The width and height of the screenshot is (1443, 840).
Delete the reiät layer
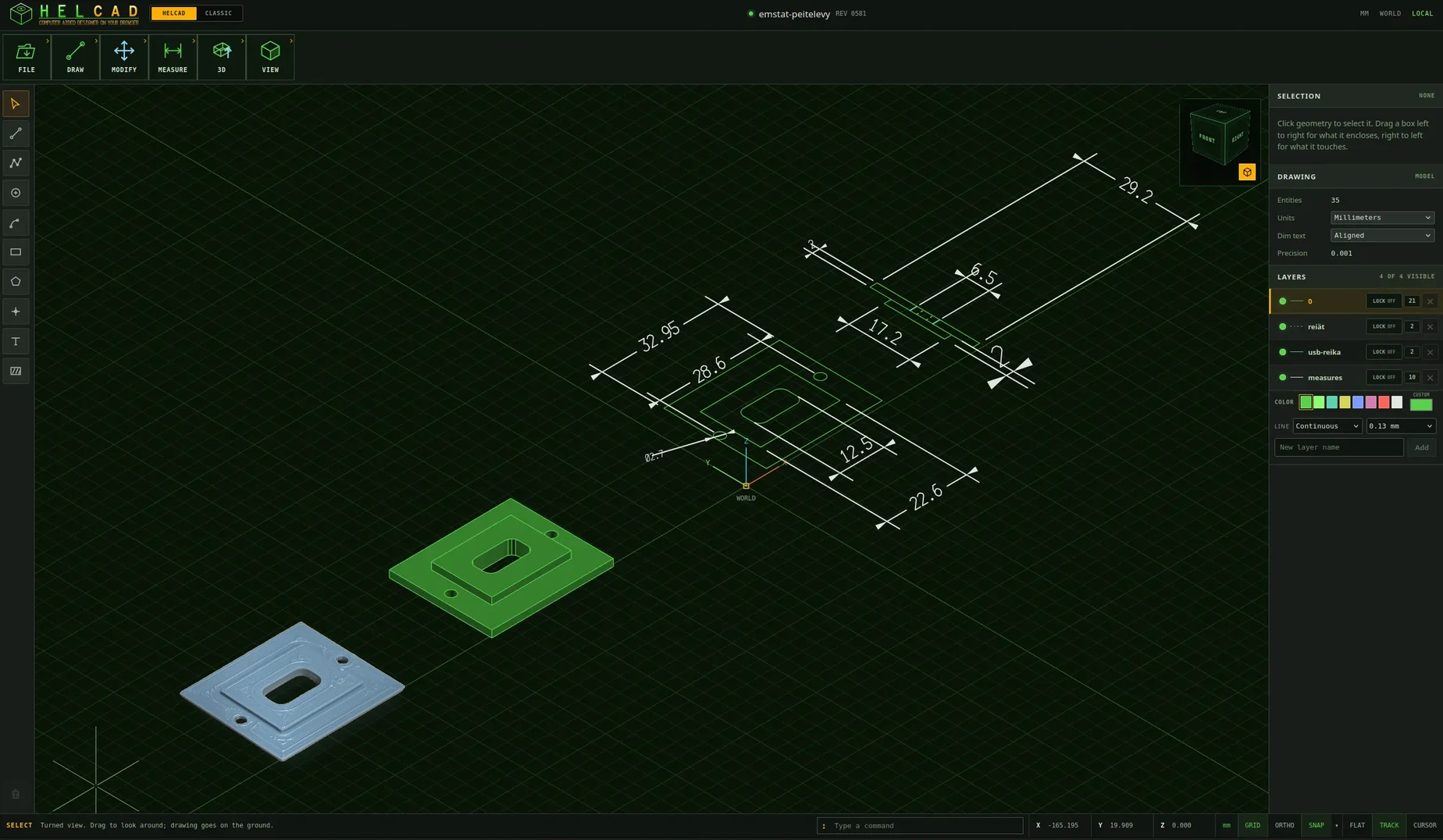1430,326
